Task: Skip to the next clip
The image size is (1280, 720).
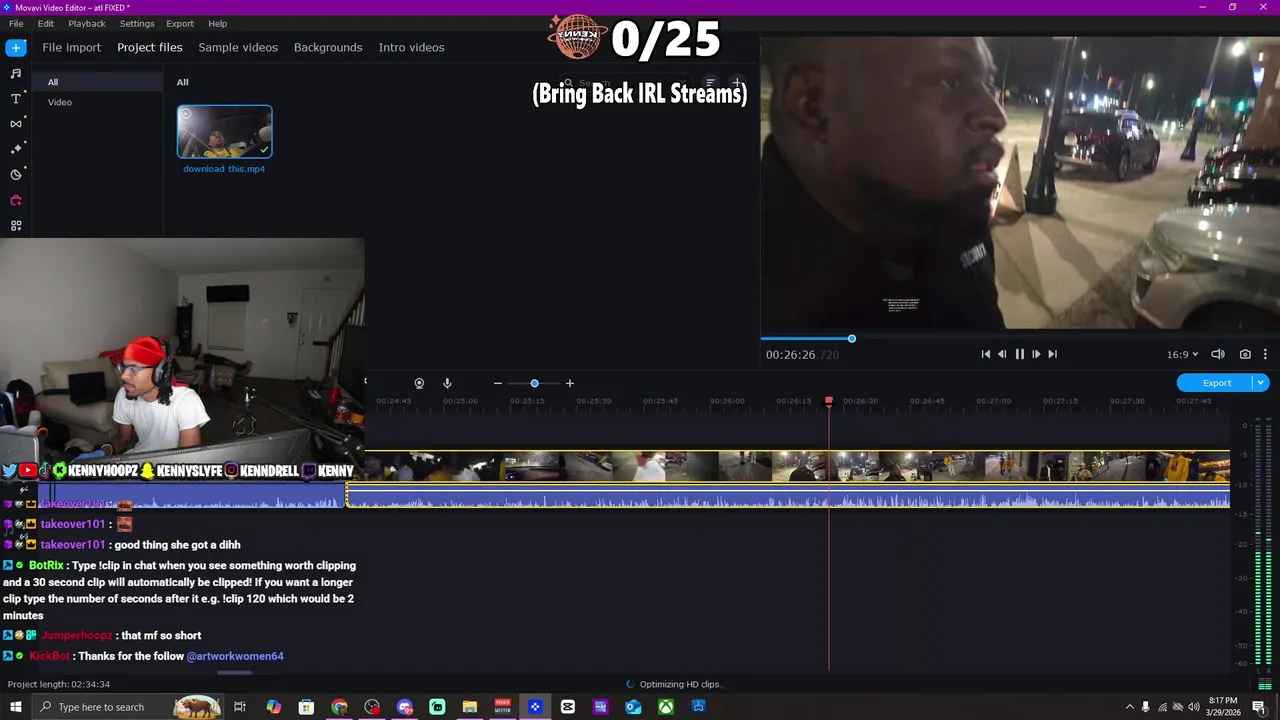Action: pyautogui.click(x=1052, y=354)
